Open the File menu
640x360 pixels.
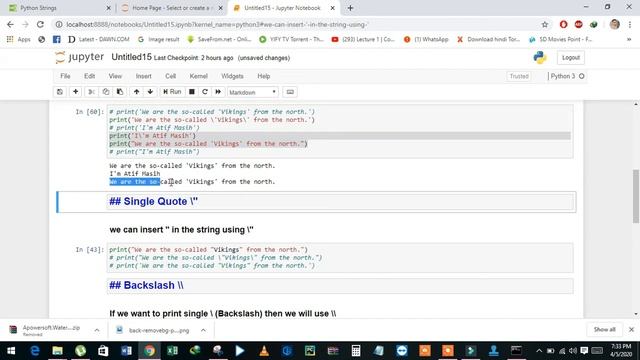tap(65, 76)
